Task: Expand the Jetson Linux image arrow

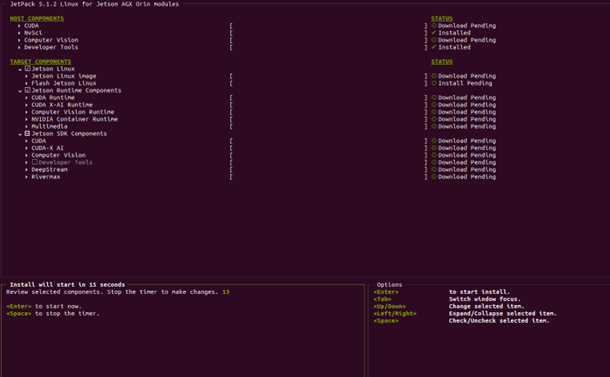Action: pyautogui.click(x=26, y=76)
